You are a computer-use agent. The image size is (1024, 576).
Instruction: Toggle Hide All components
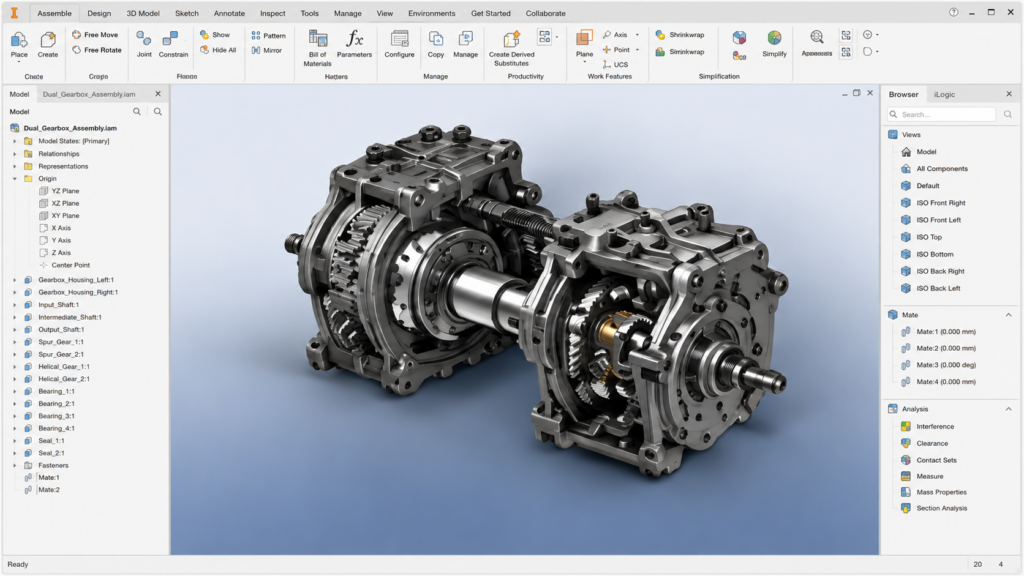pyautogui.click(x=218, y=50)
